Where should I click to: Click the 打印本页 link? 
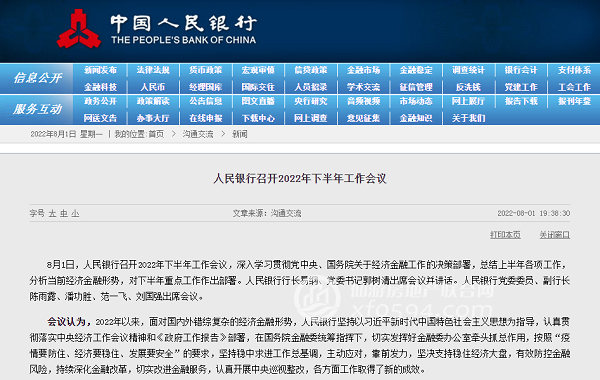pyautogui.click(x=505, y=235)
